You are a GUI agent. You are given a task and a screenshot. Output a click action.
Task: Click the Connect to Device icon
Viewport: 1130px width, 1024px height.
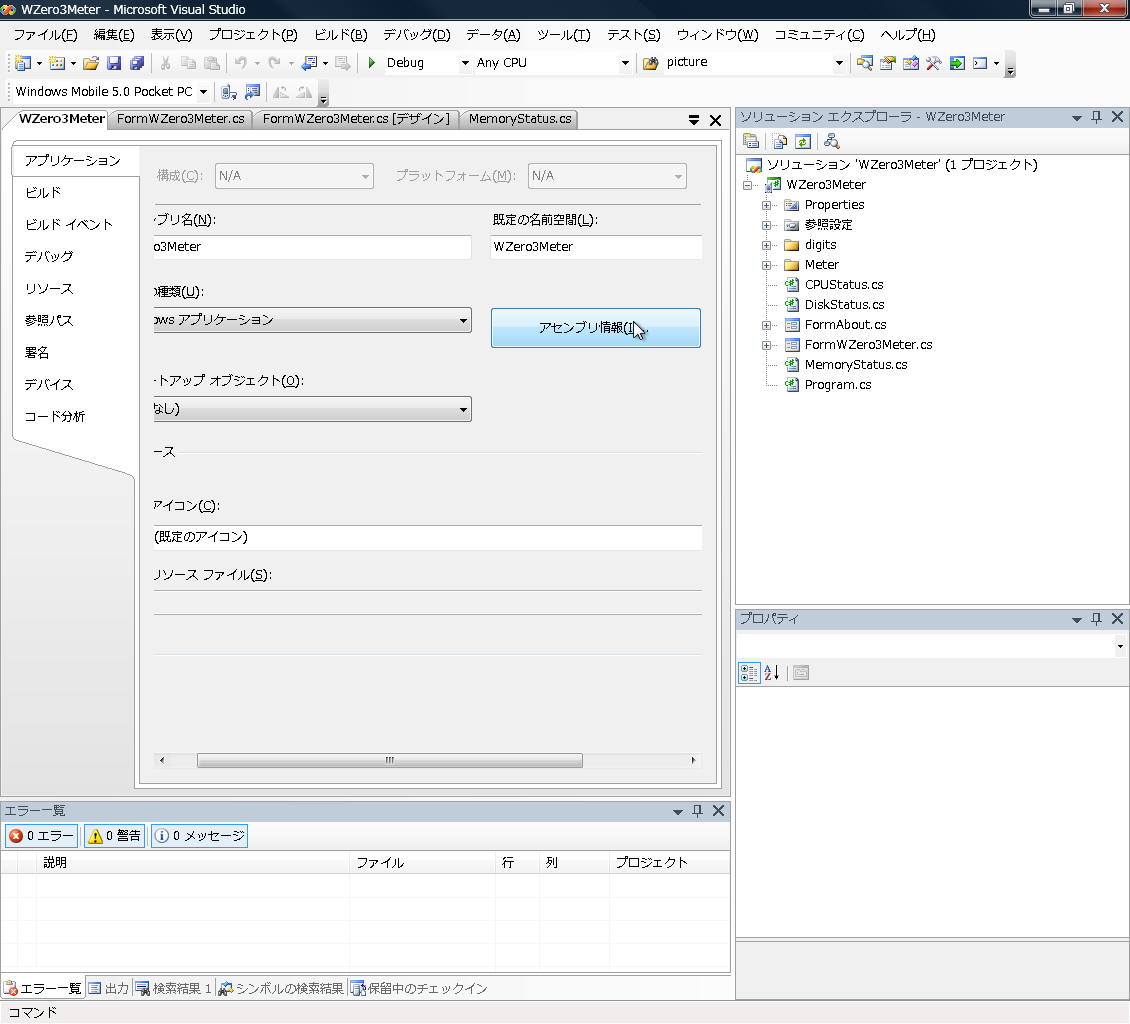pos(229,92)
